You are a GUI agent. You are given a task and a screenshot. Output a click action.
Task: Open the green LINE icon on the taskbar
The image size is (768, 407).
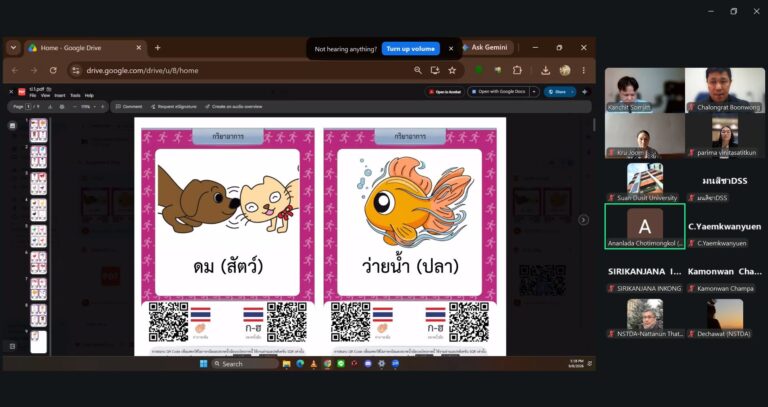click(341, 363)
